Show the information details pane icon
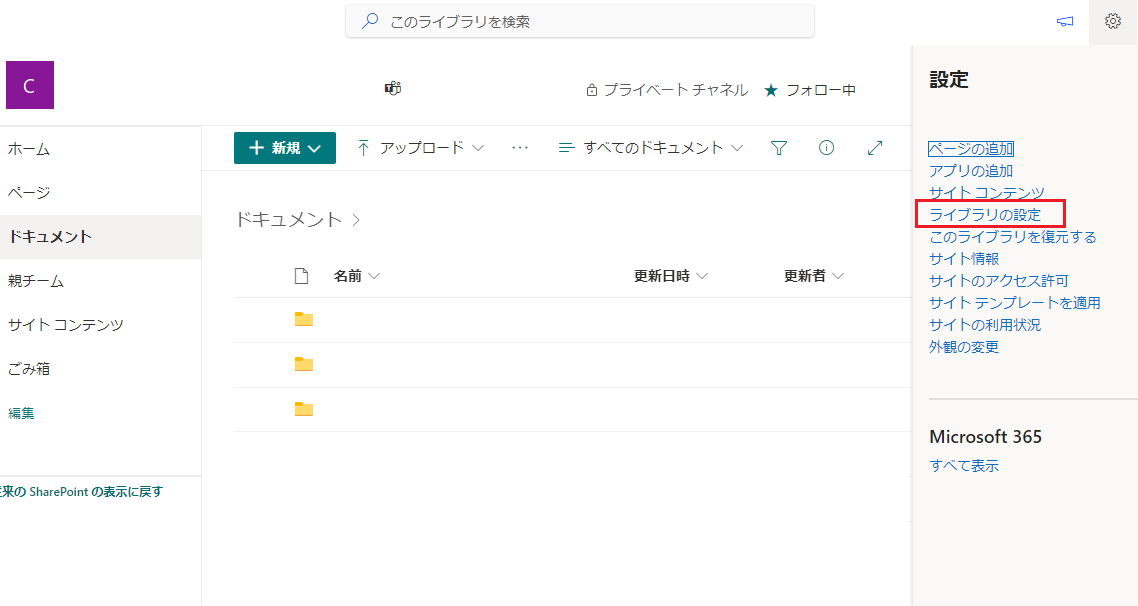 coord(826,148)
